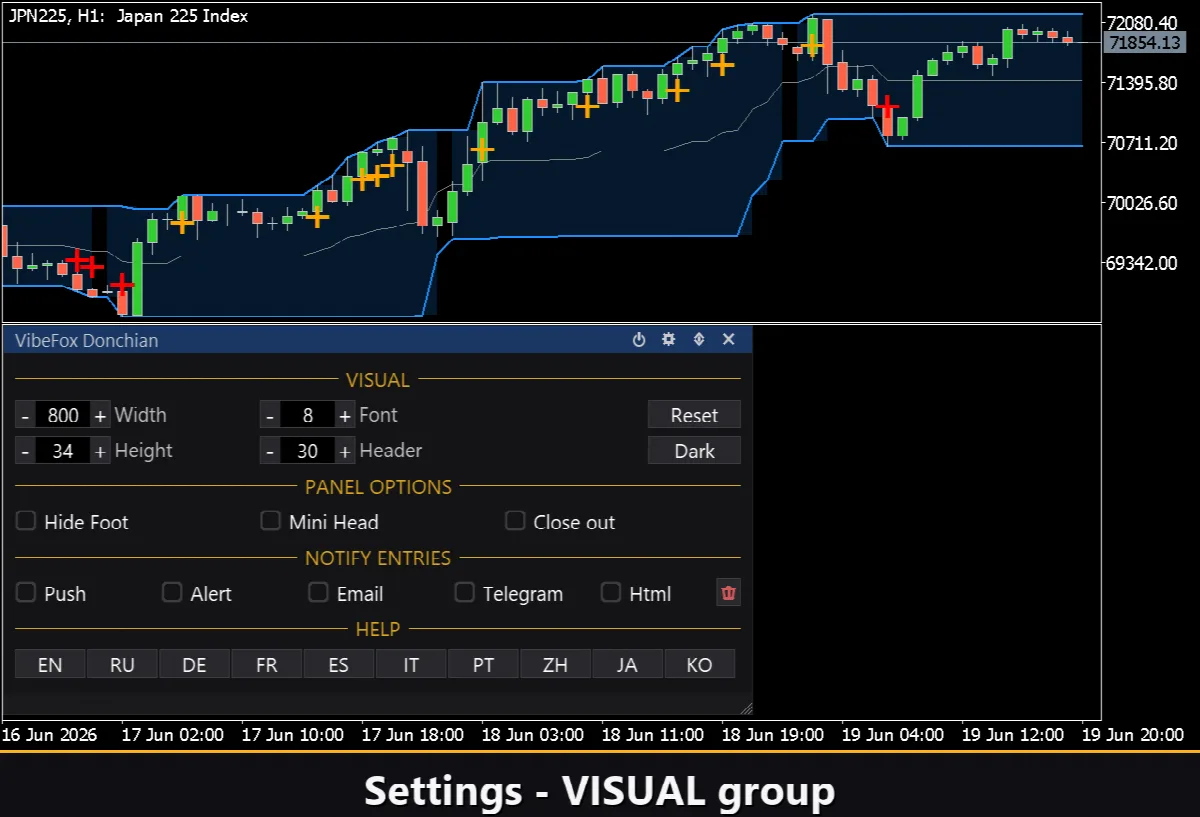
Task: Open help in Portuguese (PT)
Action: pos(483,664)
